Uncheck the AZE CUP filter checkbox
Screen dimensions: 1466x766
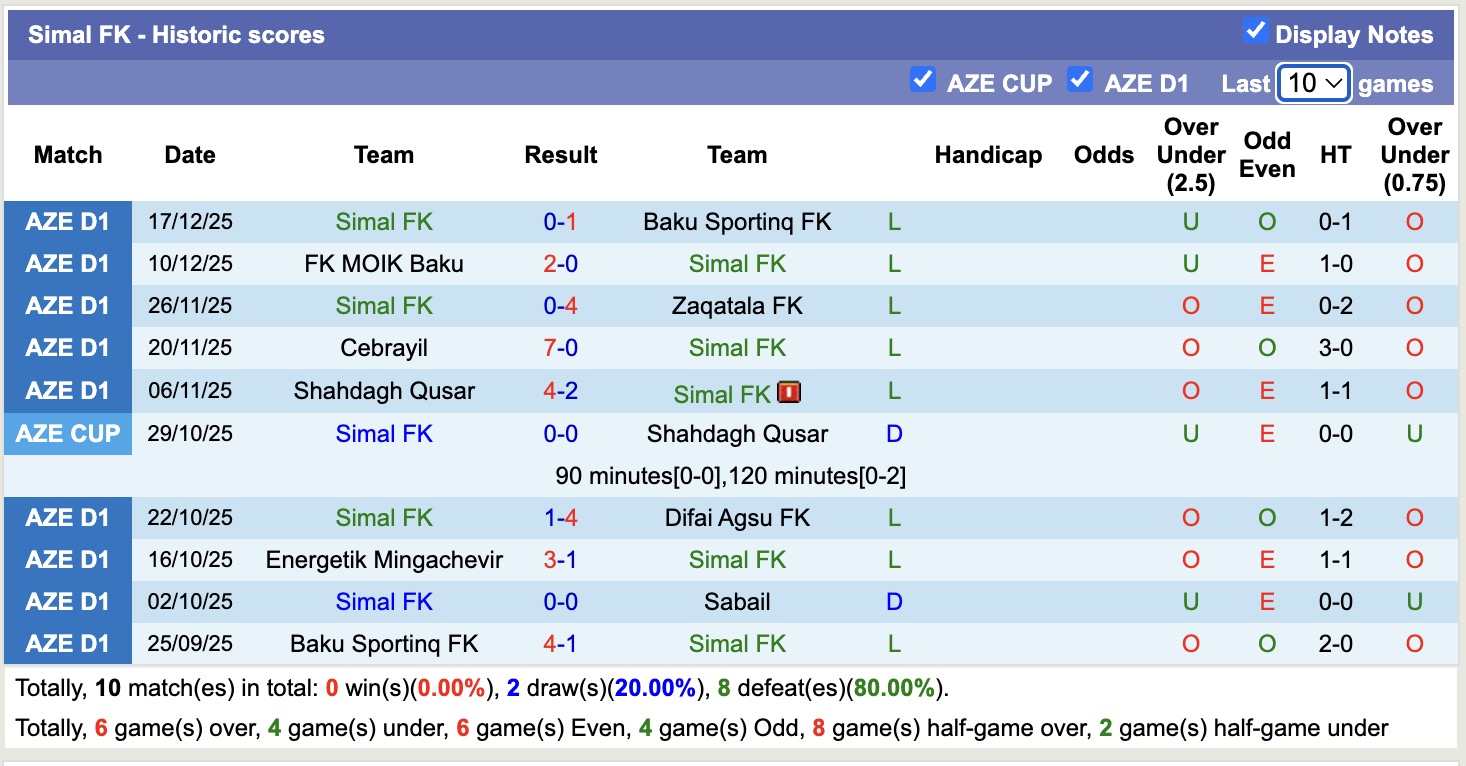coord(922,79)
